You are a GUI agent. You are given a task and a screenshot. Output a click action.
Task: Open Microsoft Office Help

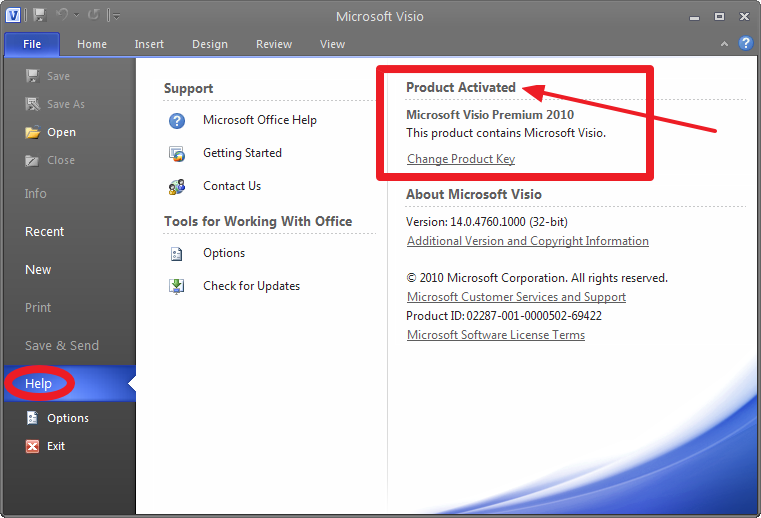pos(260,120)
